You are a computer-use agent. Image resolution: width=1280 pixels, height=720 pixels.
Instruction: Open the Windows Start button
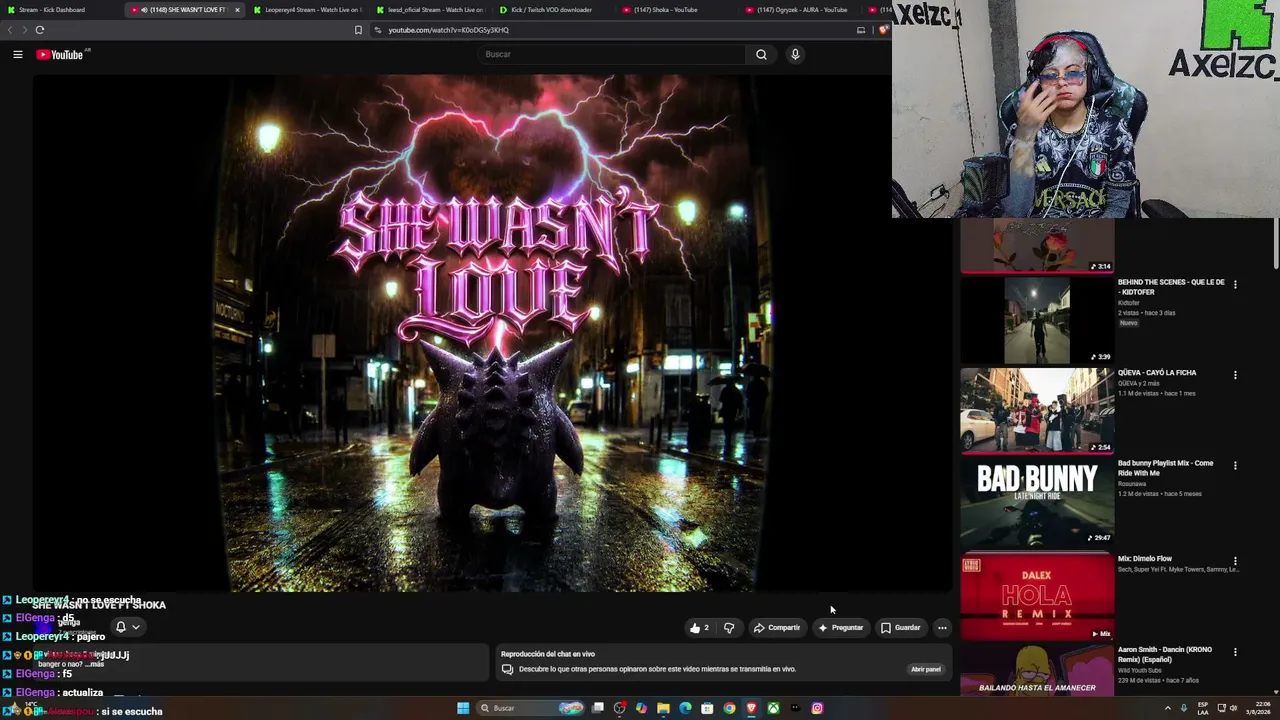[x=463, y=708]
